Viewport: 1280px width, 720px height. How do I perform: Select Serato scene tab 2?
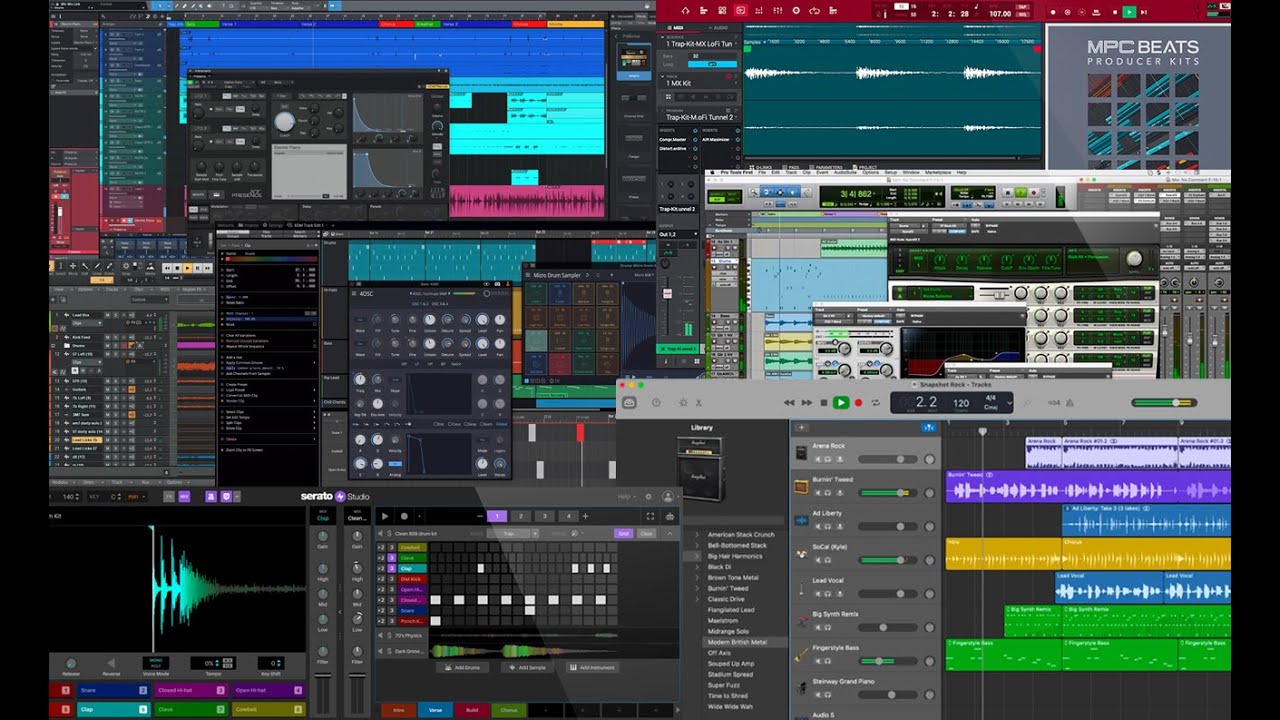coord(521,516)
